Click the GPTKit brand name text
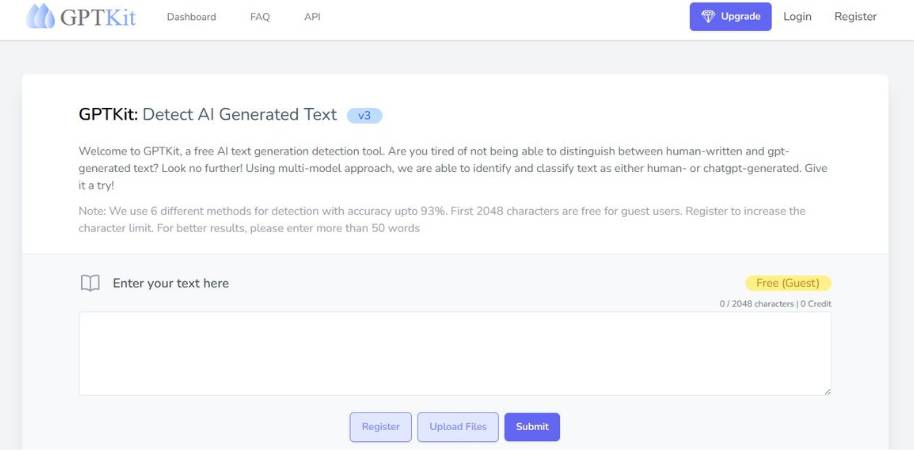 98,17
